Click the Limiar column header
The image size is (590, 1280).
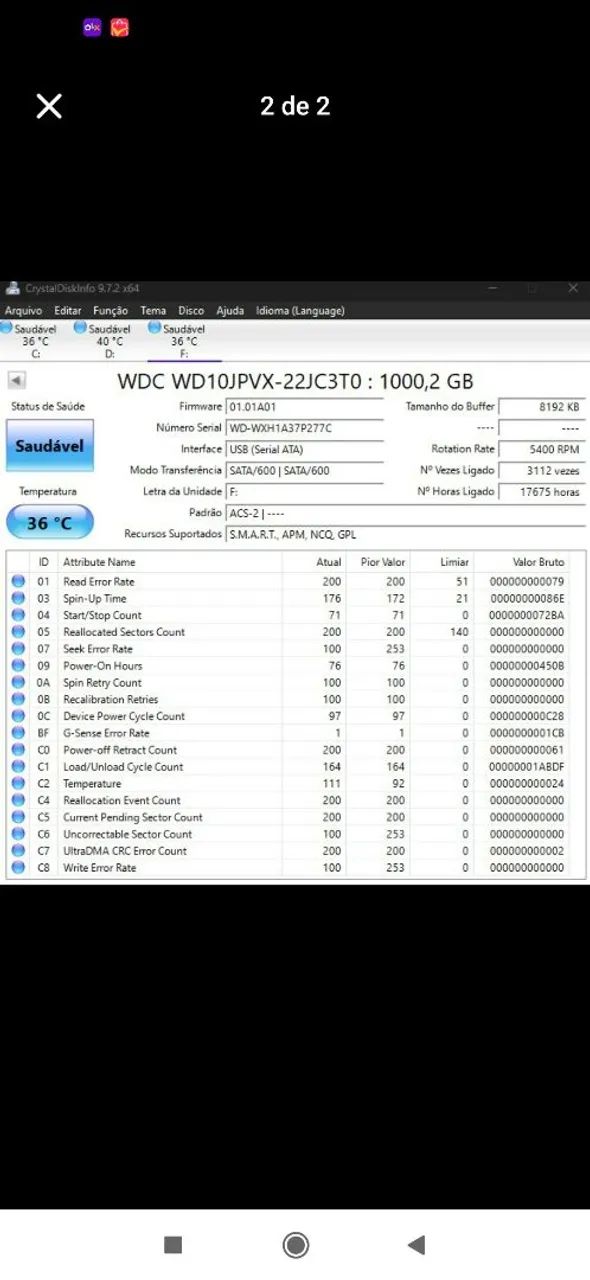tap(455, 562)
